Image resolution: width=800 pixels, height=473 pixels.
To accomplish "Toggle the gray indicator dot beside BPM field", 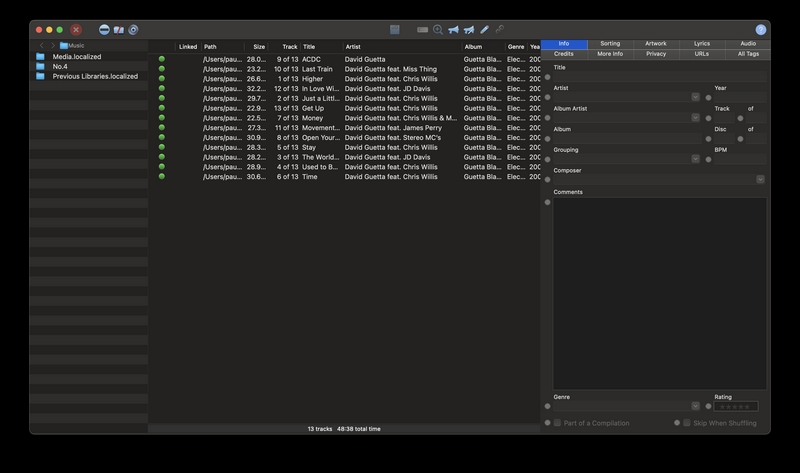I will point(708,159).
